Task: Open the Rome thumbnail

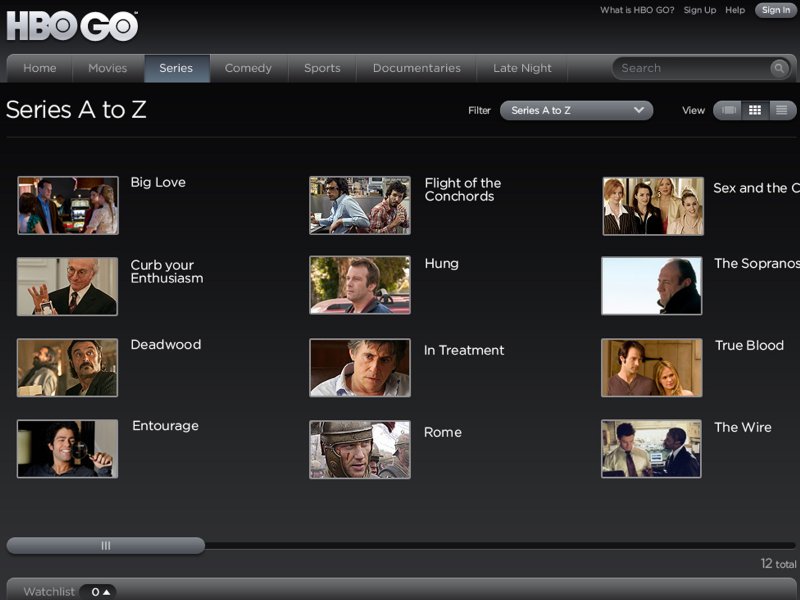Action: [360, 449]
